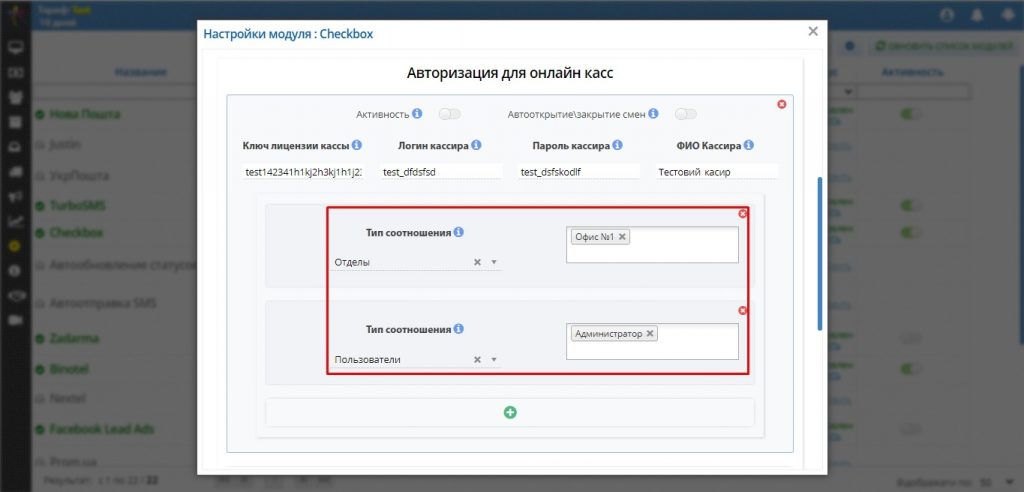The height and width of the screenshot is (492, 1024).
Task: Open the info icon for Пароль кассира
Action: (x=618, y=145)
